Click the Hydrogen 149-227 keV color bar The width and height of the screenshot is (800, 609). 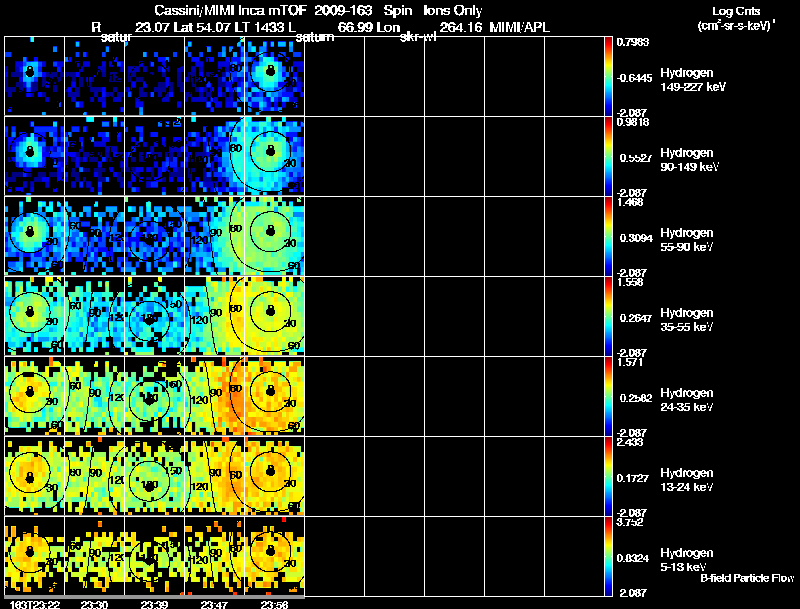610,75
